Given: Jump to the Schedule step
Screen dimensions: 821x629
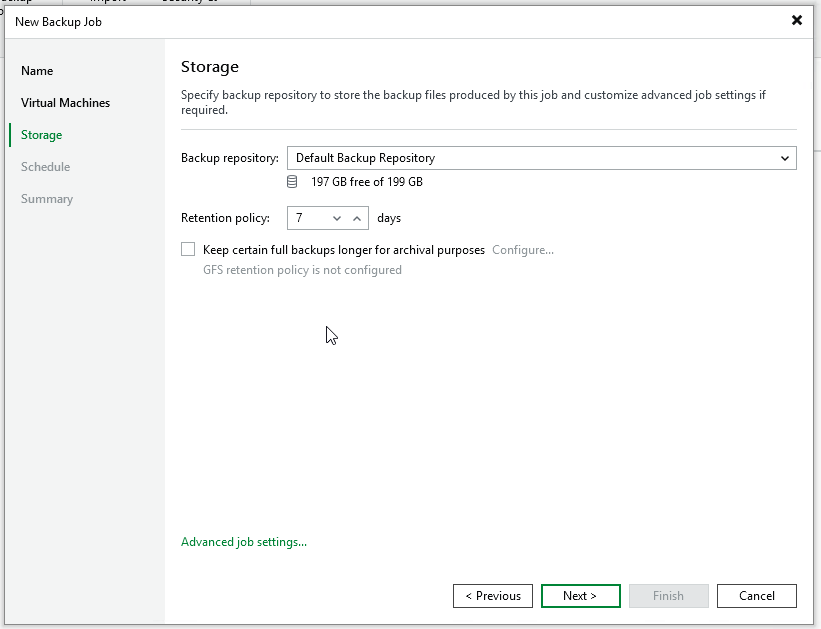Looking at the screenshot, I should click(x=45, y=167).
